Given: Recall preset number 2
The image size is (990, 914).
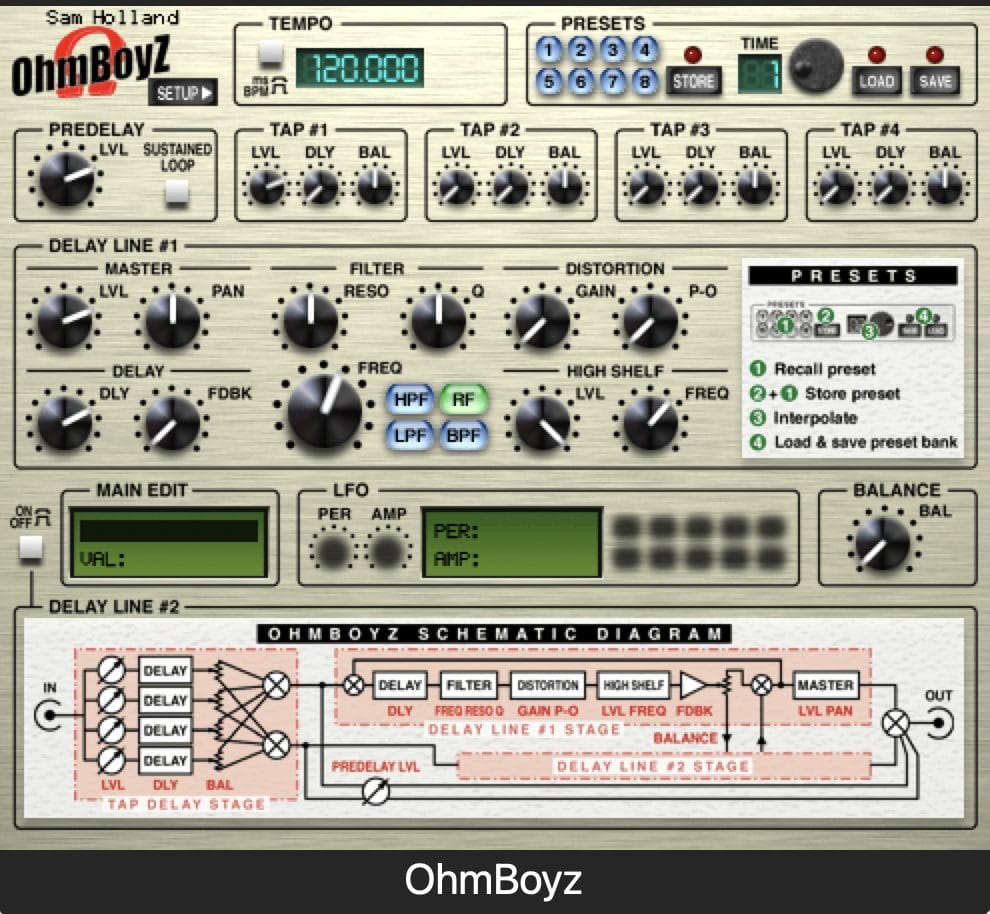Looking at the screenshot, I should click(x=581, y=50).
